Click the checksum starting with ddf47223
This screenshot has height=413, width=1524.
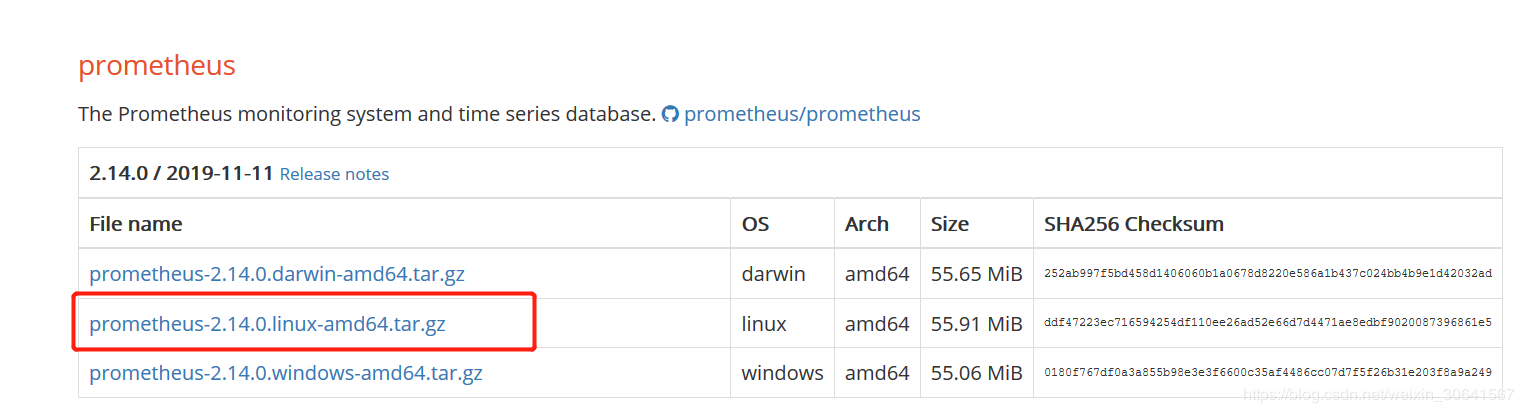click(1267, 324)
